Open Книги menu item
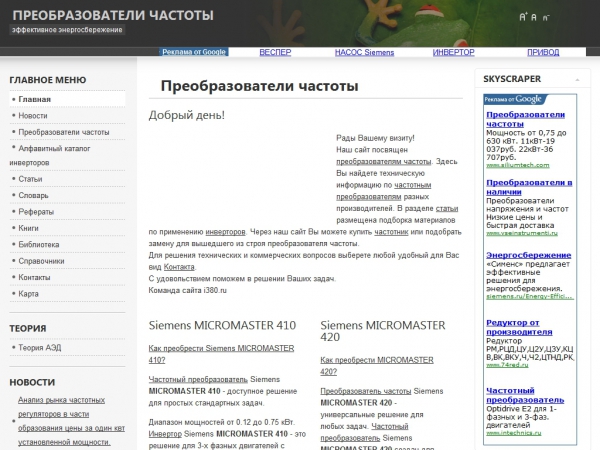The width and height of the screenshot is (600, 450). (x=67, y=228)
